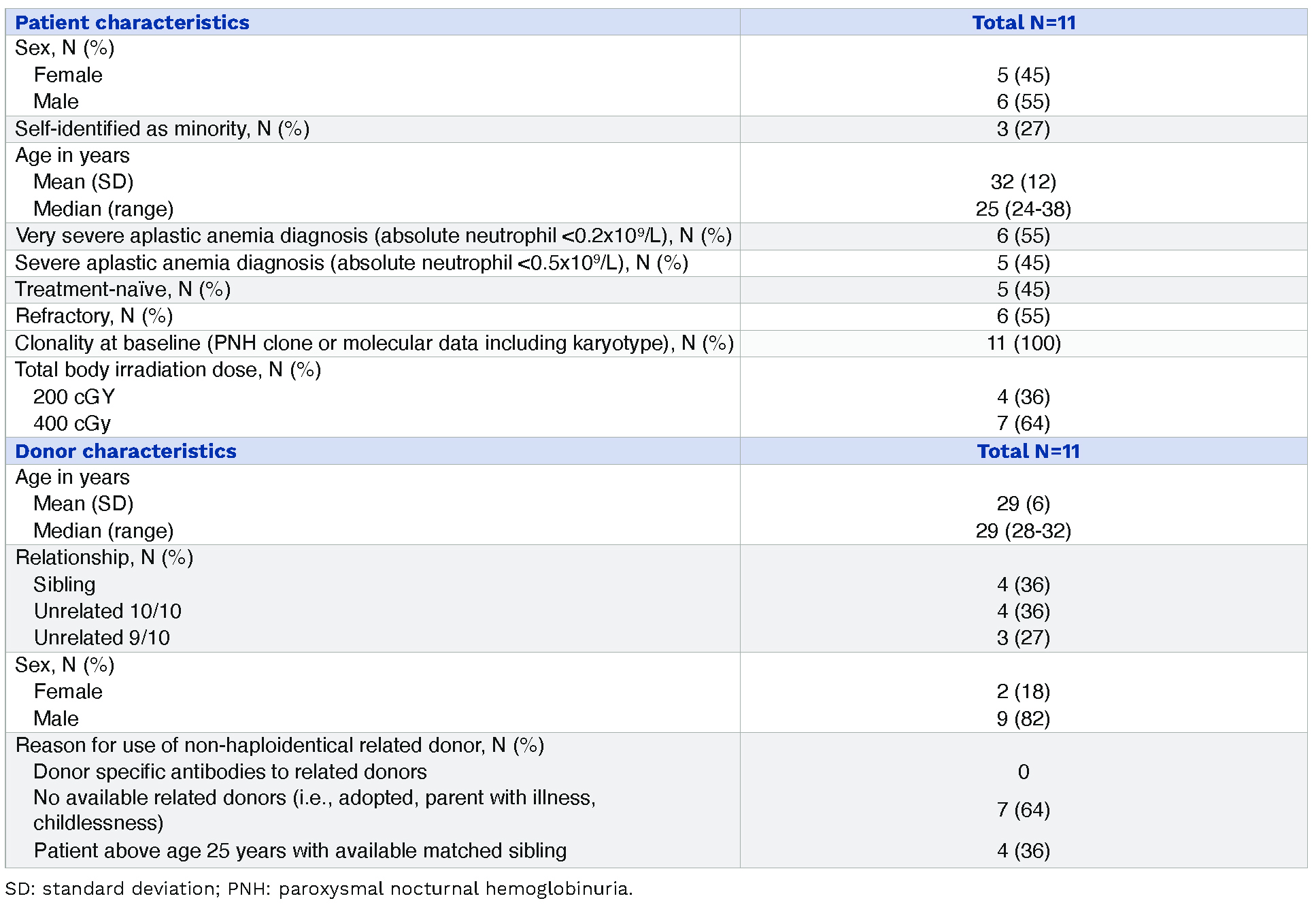Select the 200 cGY dose label
The image size is (1316, 905).
74,397
